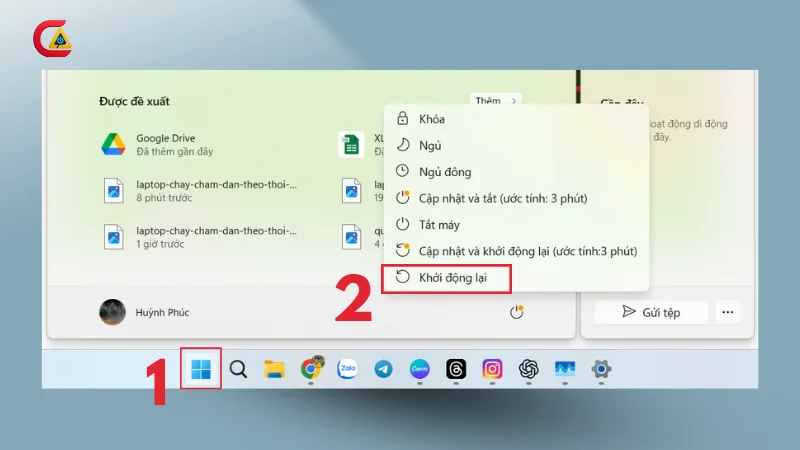Open the three-dots more options button
The height and width of the screenshot is (450, 800).
coord(728,312)
